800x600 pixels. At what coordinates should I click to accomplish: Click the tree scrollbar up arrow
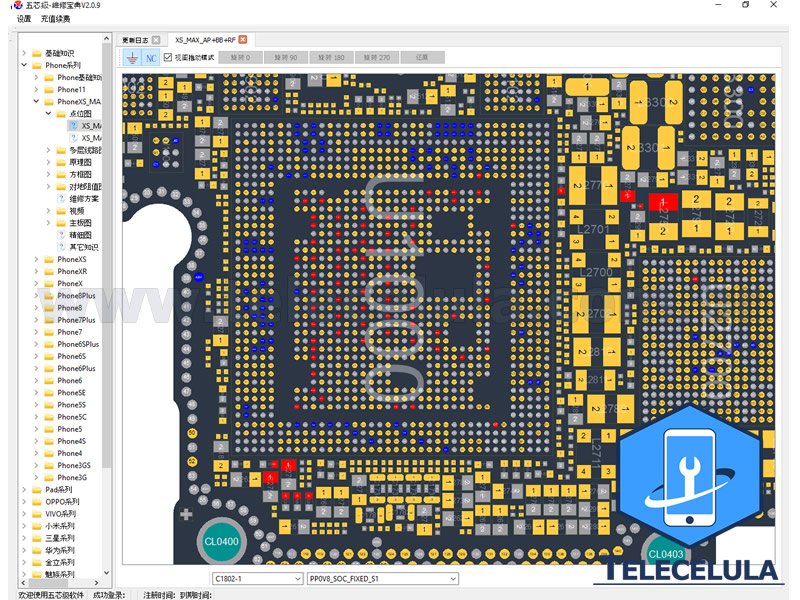[106, 39]
